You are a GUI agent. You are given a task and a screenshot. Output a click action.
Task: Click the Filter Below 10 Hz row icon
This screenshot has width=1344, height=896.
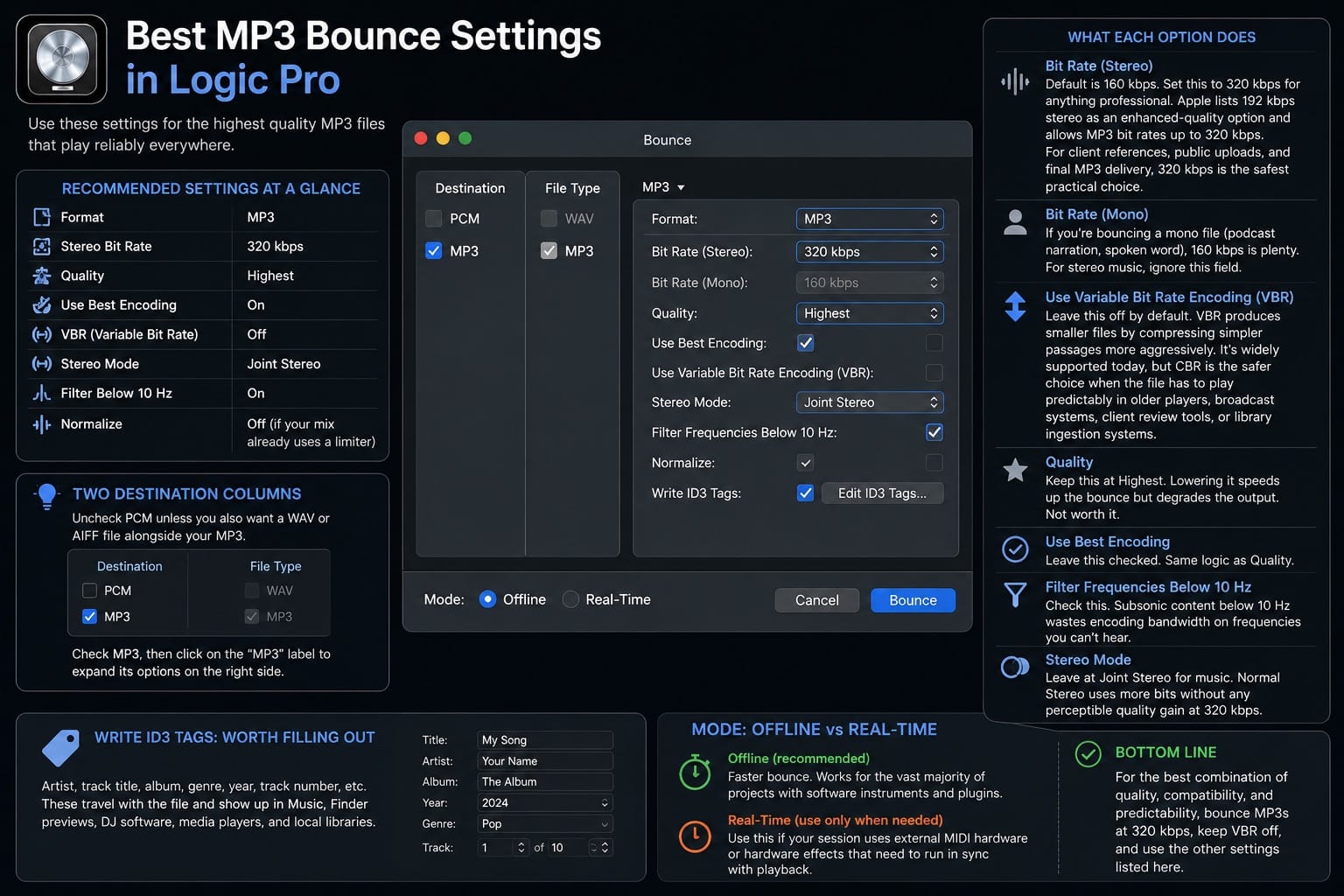click(x=41, y=394)
